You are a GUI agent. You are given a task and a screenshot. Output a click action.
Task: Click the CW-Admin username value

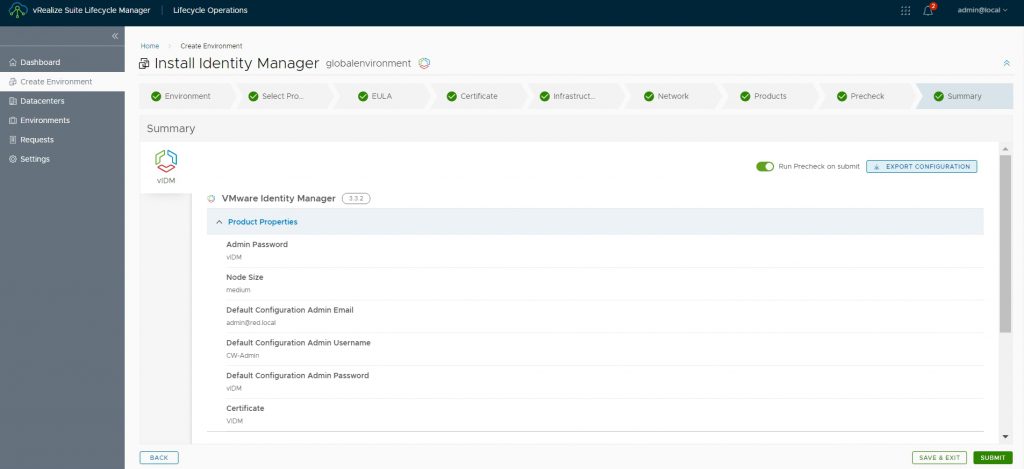242,355
